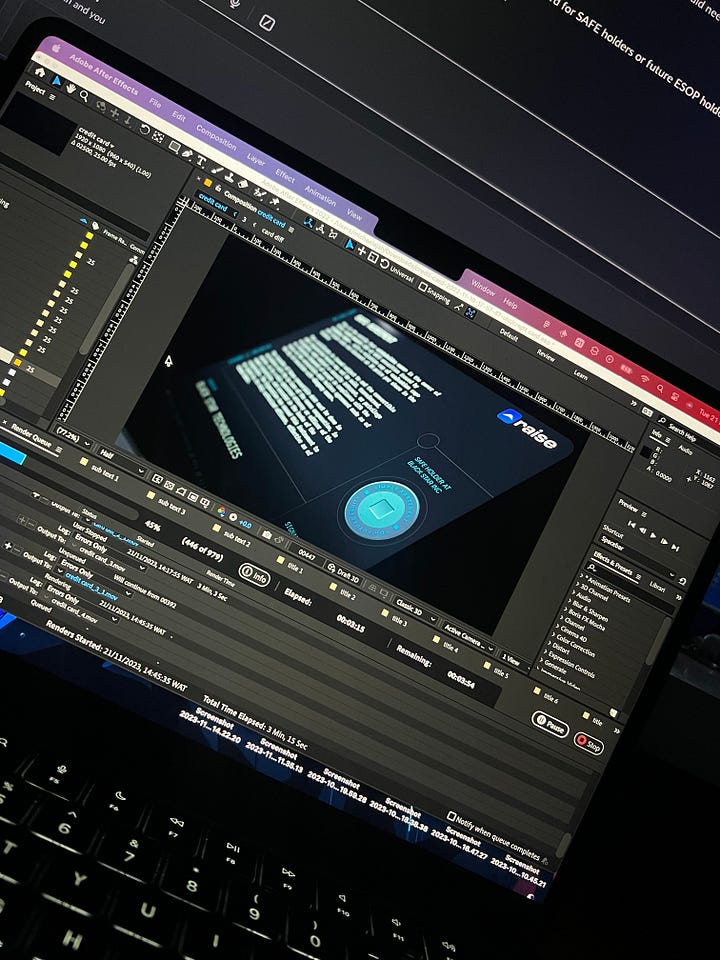Viewport: 720px width, 960px height.
Task: Select the Rotation tool
Action: pos(144,129)
